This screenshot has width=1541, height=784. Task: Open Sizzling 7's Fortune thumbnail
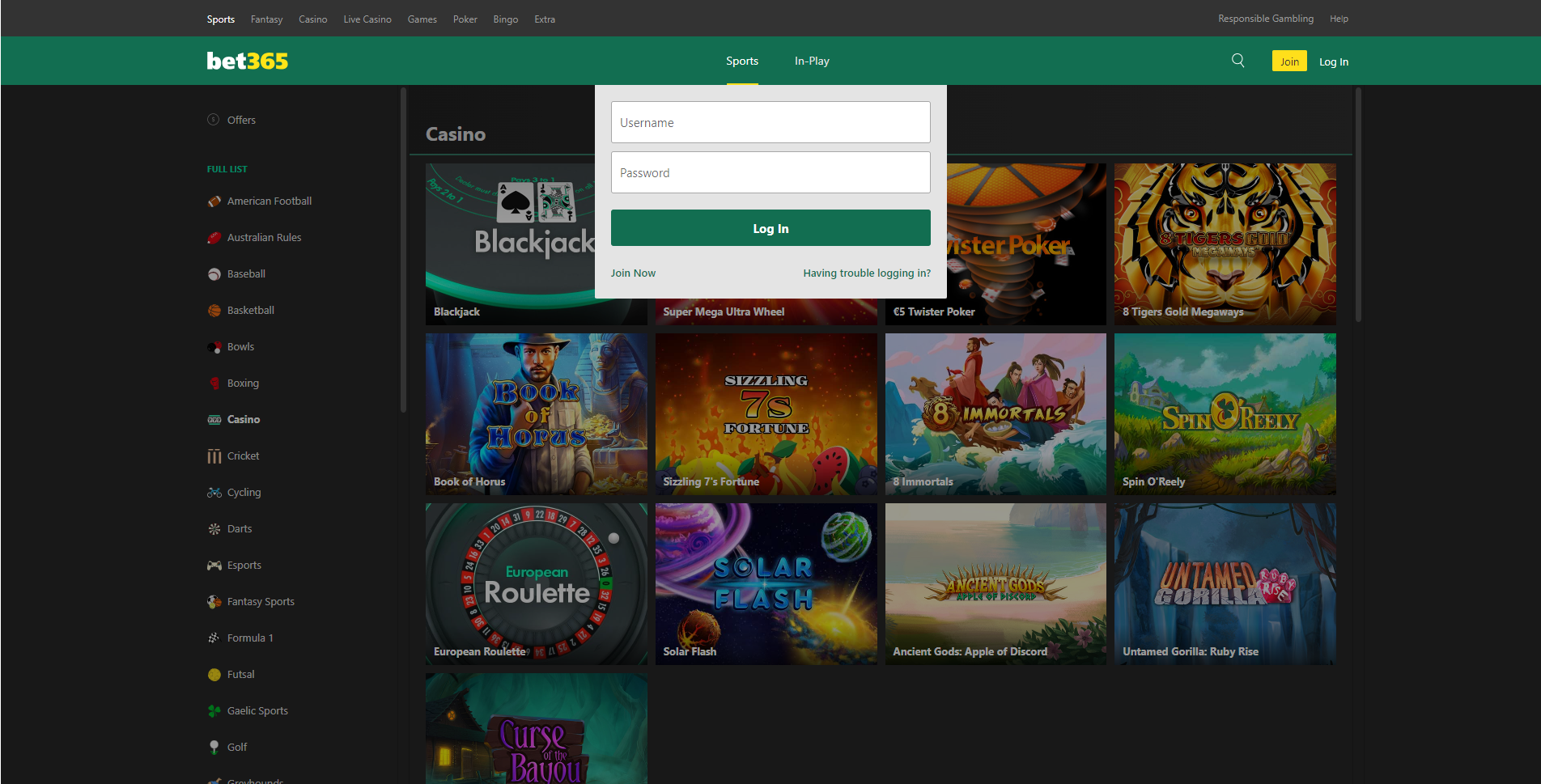pos(766,414)
